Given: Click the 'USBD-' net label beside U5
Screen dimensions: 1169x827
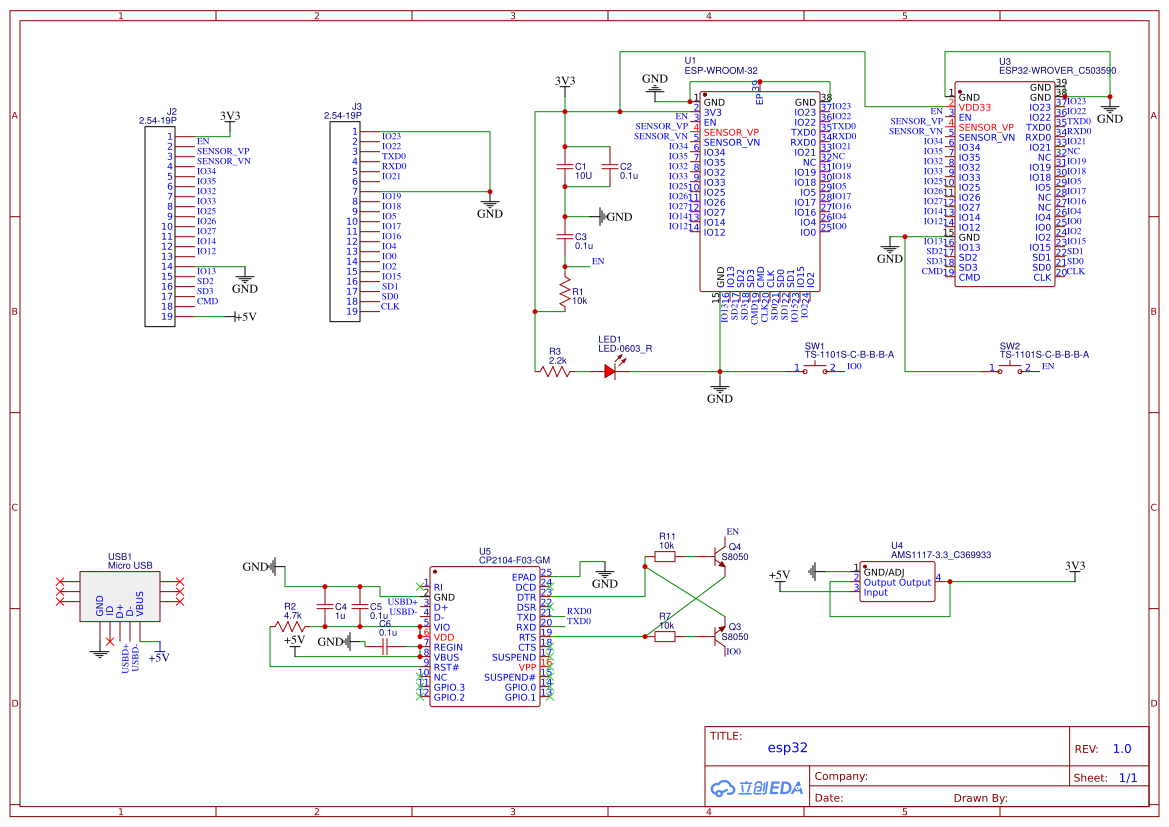Looking at the screenshot, I should [x=402, y=612].
